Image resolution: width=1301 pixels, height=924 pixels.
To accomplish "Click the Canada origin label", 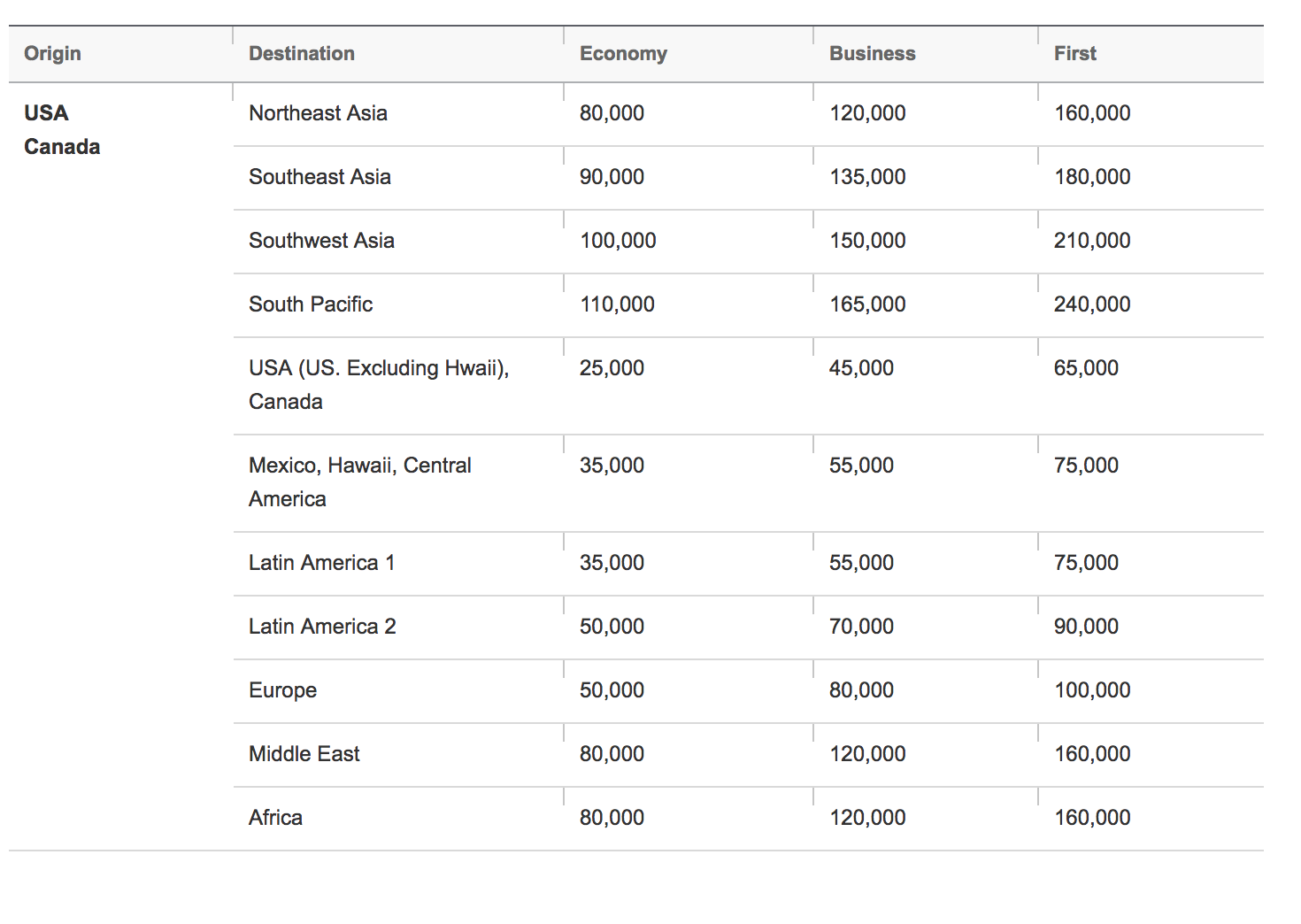I will coord(62,147).
